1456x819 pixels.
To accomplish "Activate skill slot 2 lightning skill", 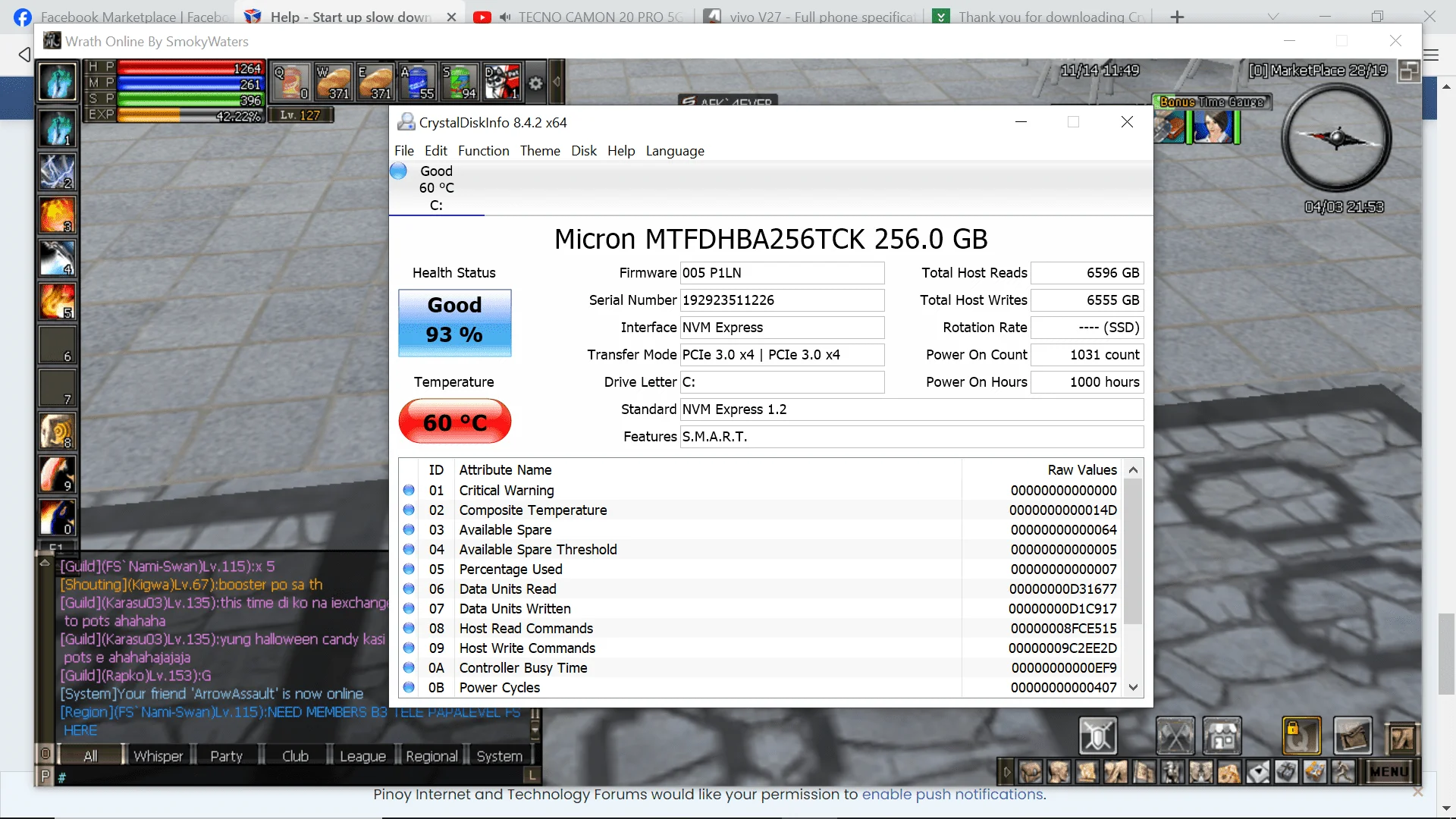I will click(x=58, y=171).
